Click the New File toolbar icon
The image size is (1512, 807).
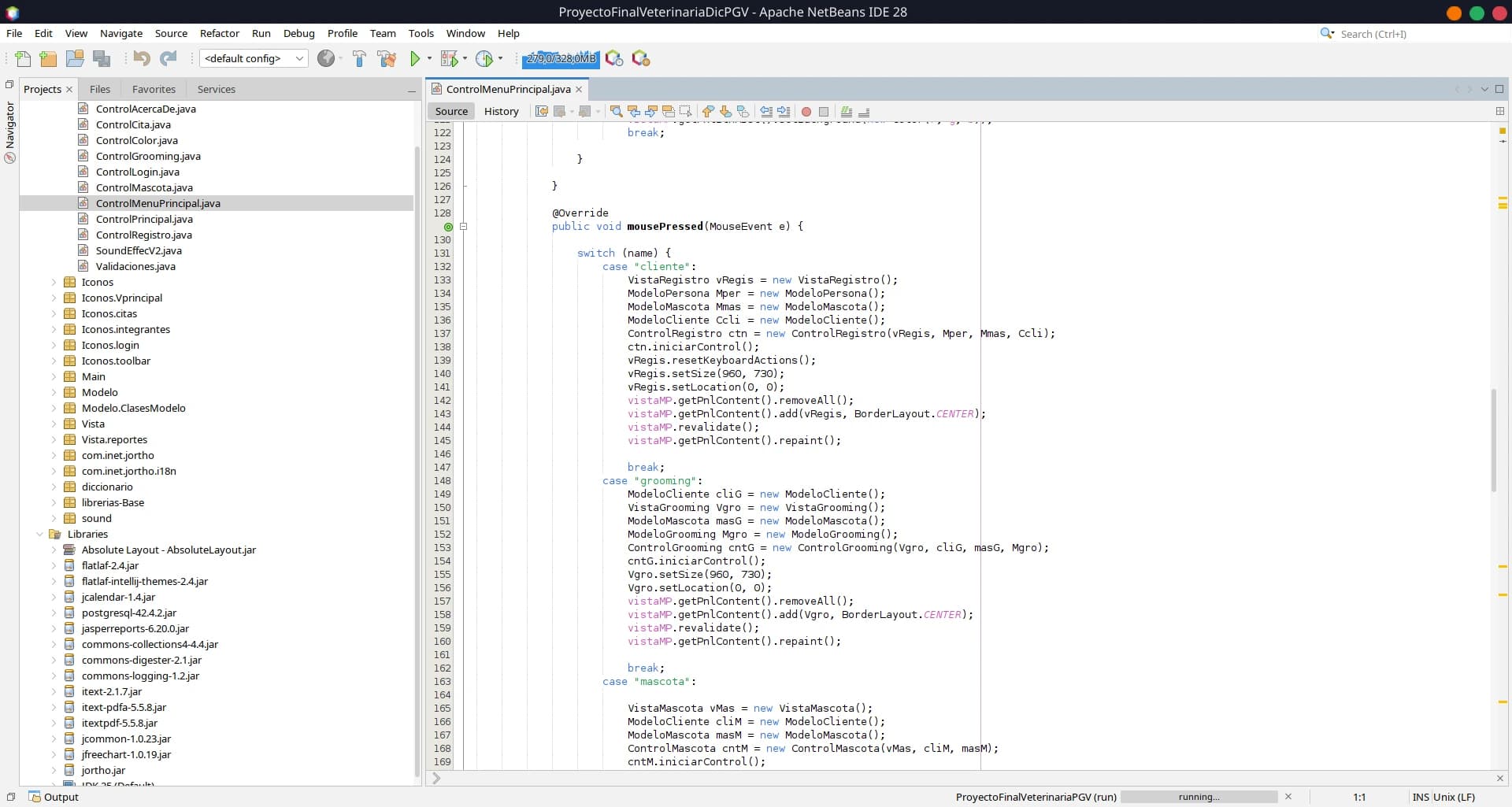click(x=23, y=59)
